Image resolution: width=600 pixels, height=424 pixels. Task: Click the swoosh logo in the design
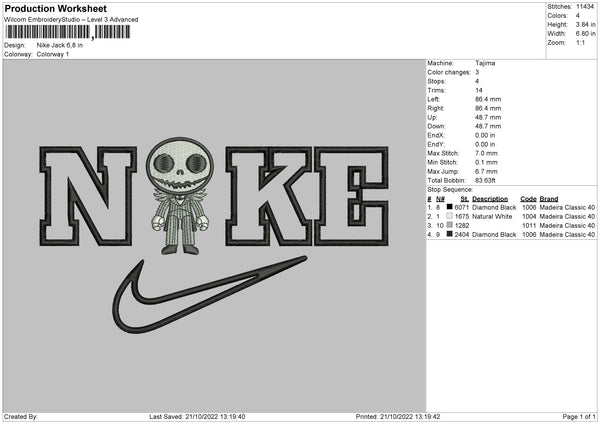click(x=209, y=295)
